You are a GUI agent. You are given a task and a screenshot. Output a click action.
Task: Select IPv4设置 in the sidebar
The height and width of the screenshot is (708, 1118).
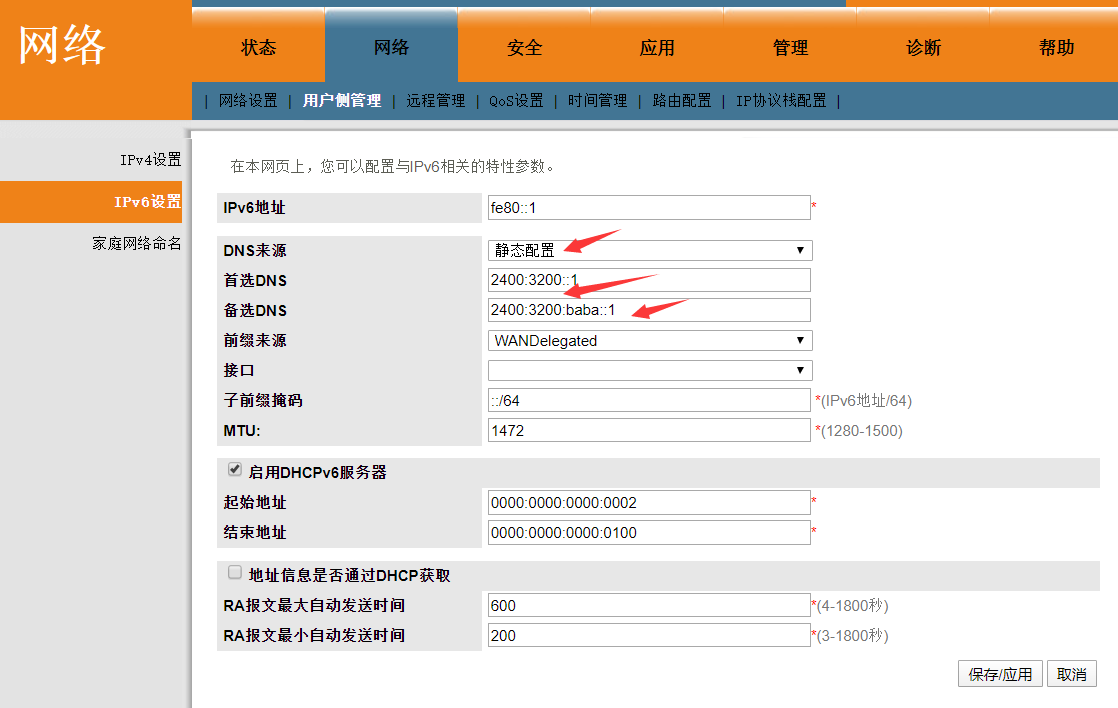tap(150, 160)
